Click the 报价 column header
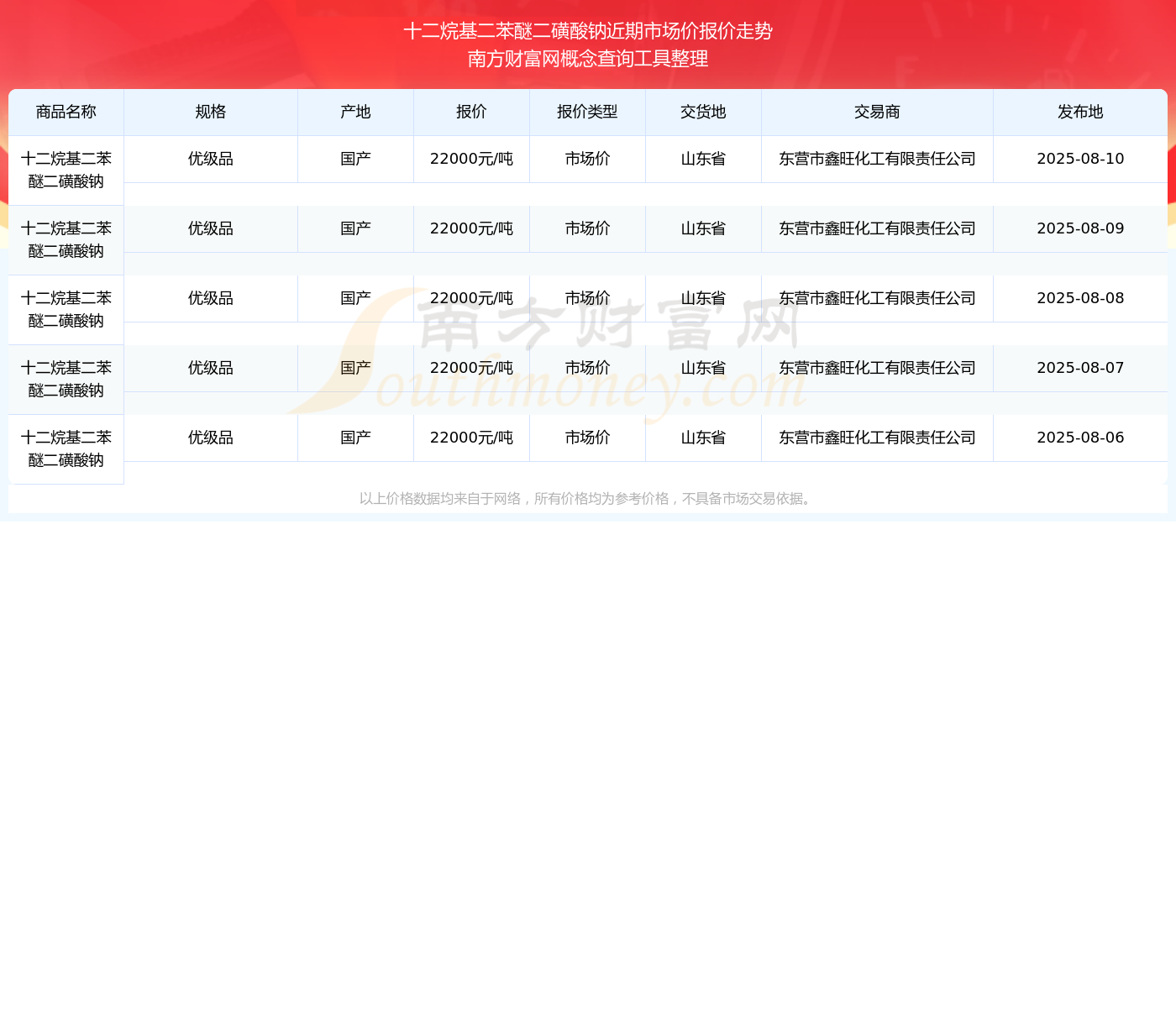1176x1012 pixels. click(x=472, y=112)
